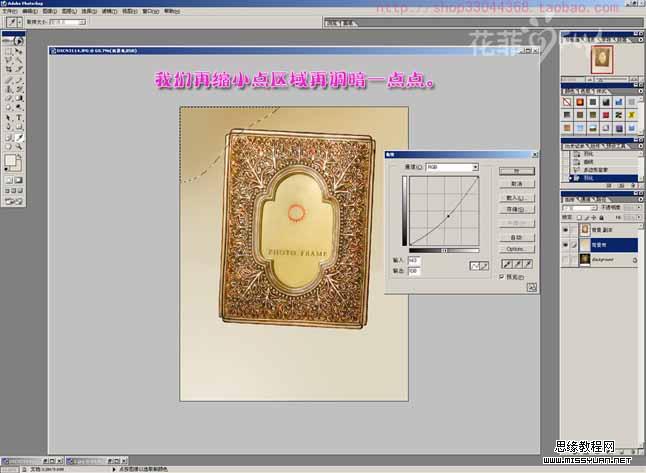646x473 pixels.
Task: Select the Type tool
Action: pos(19,118)
